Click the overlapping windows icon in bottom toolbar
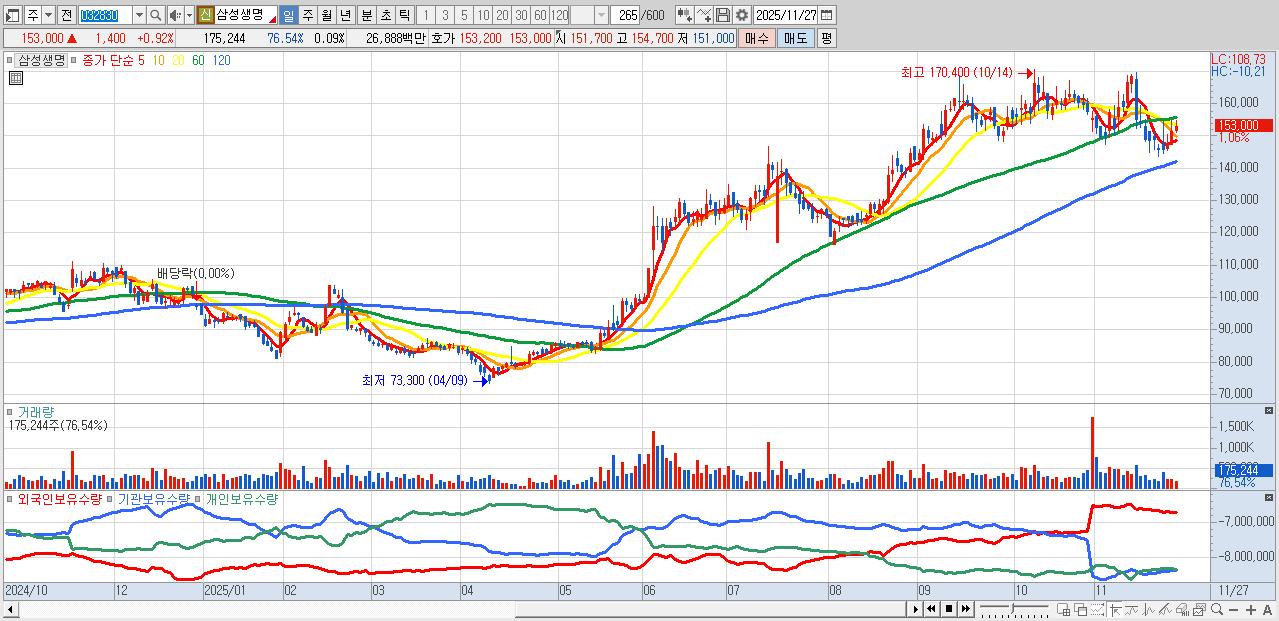The image size is (1279, 621). point(1080,609)
